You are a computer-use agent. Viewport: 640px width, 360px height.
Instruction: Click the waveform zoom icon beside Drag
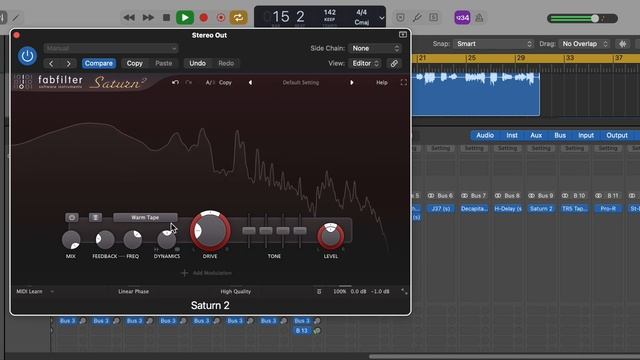point(622,44)
